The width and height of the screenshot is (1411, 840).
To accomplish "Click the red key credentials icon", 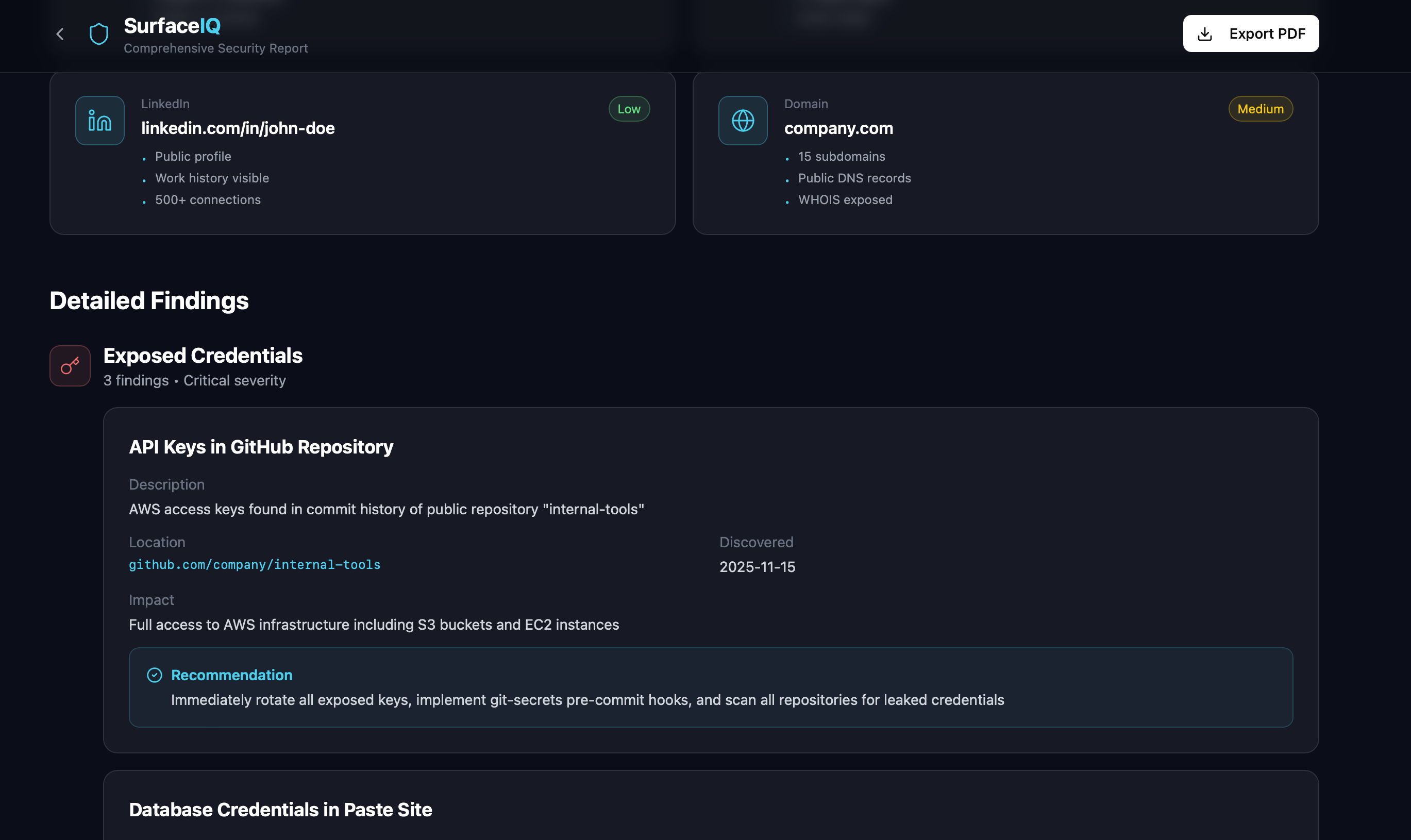I will (70, 366).
